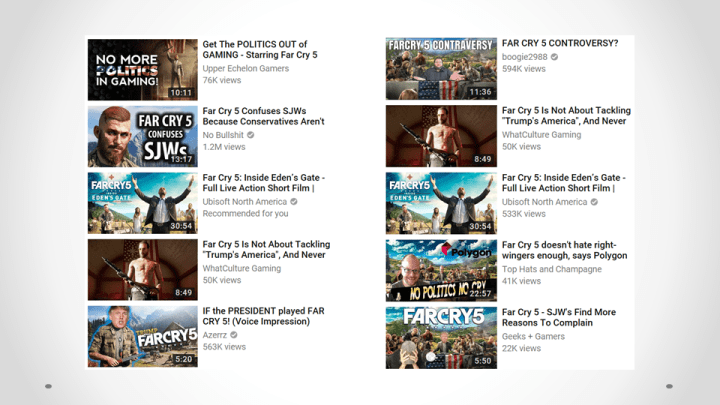Image resolution: width=720 pixels, height=405 pixels.
Task: Open the 'FAR CRY 5 CONFUSES SJWs' thumbnail
Action: (x=143, y=136)
